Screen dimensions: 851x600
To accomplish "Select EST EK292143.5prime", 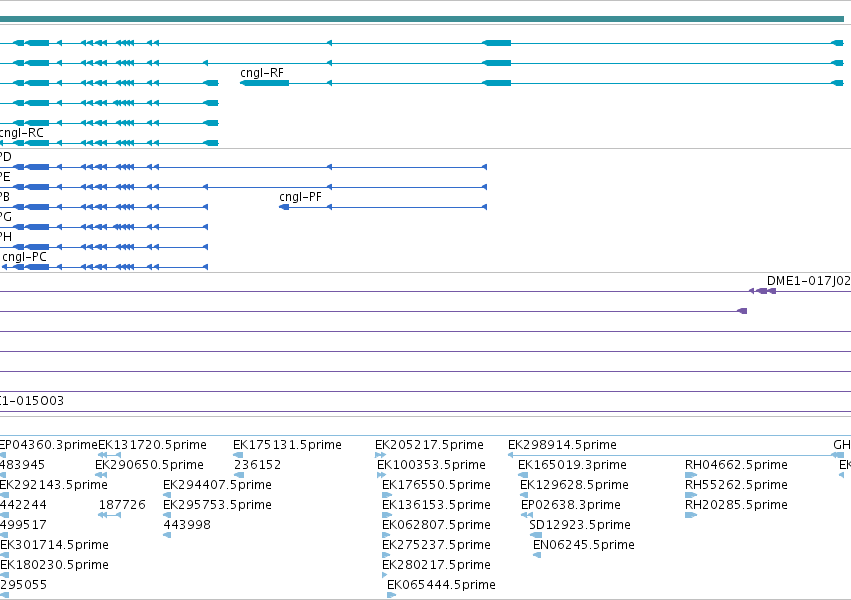I will [x=53, y=485].
